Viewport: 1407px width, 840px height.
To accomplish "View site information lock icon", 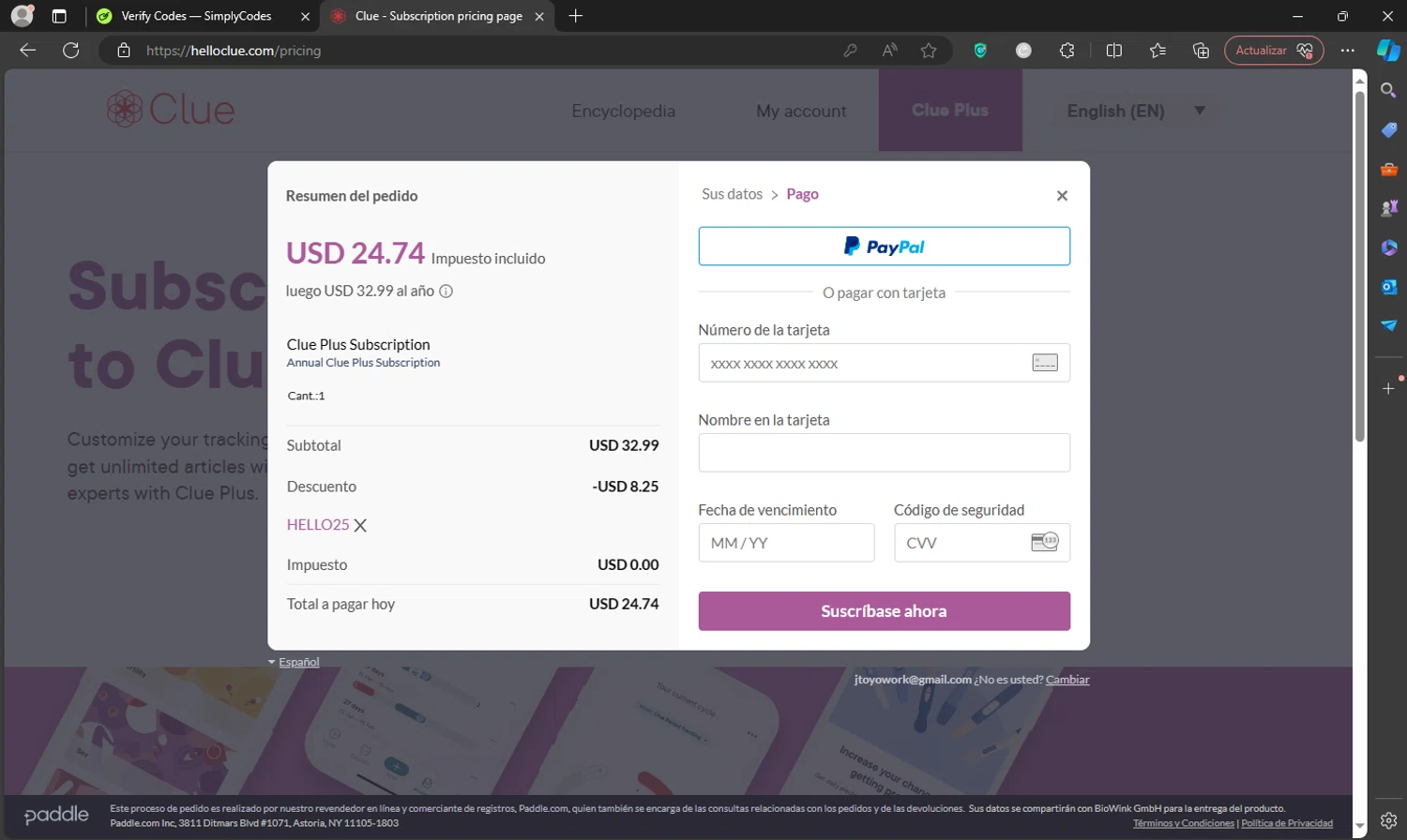I will pos(124,51).
